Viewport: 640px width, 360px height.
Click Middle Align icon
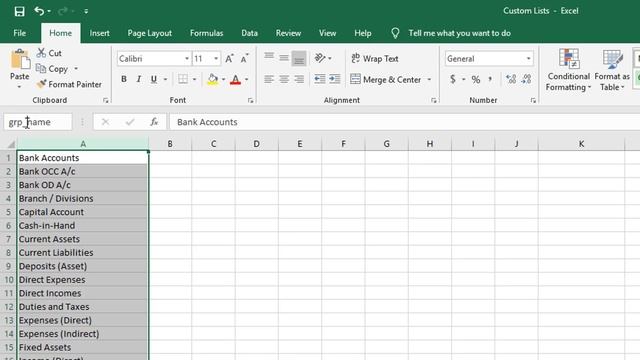click(x=284, y=58)
